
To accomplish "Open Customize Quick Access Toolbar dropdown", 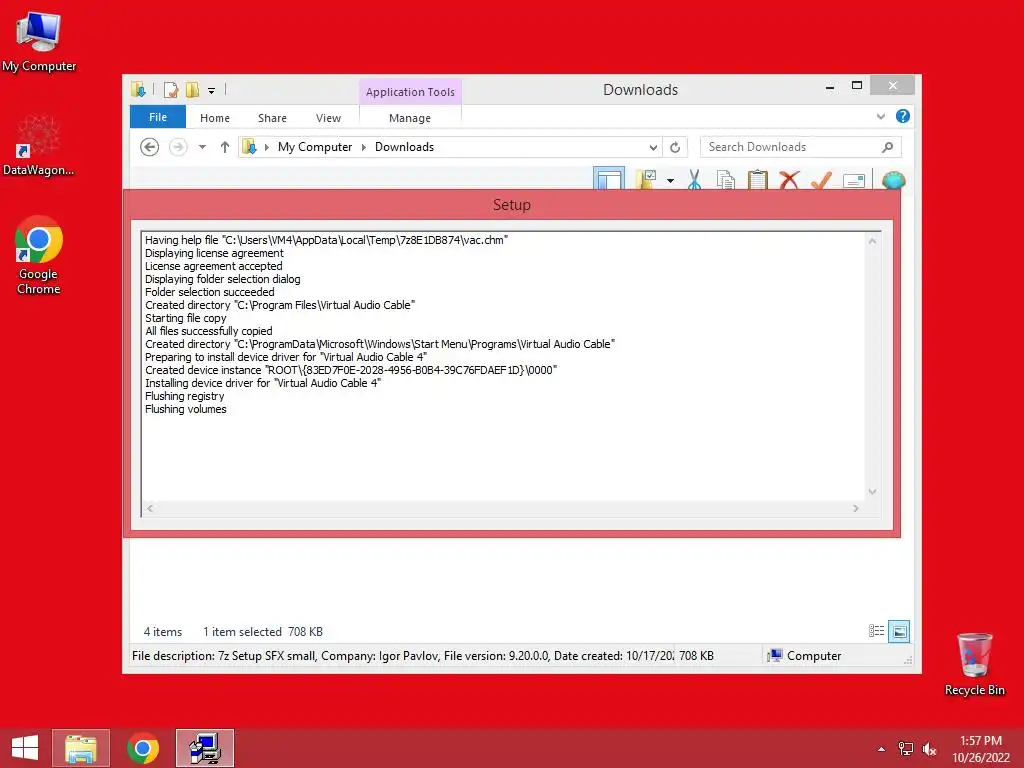I will pyautogui.click(x=212, y=91).
